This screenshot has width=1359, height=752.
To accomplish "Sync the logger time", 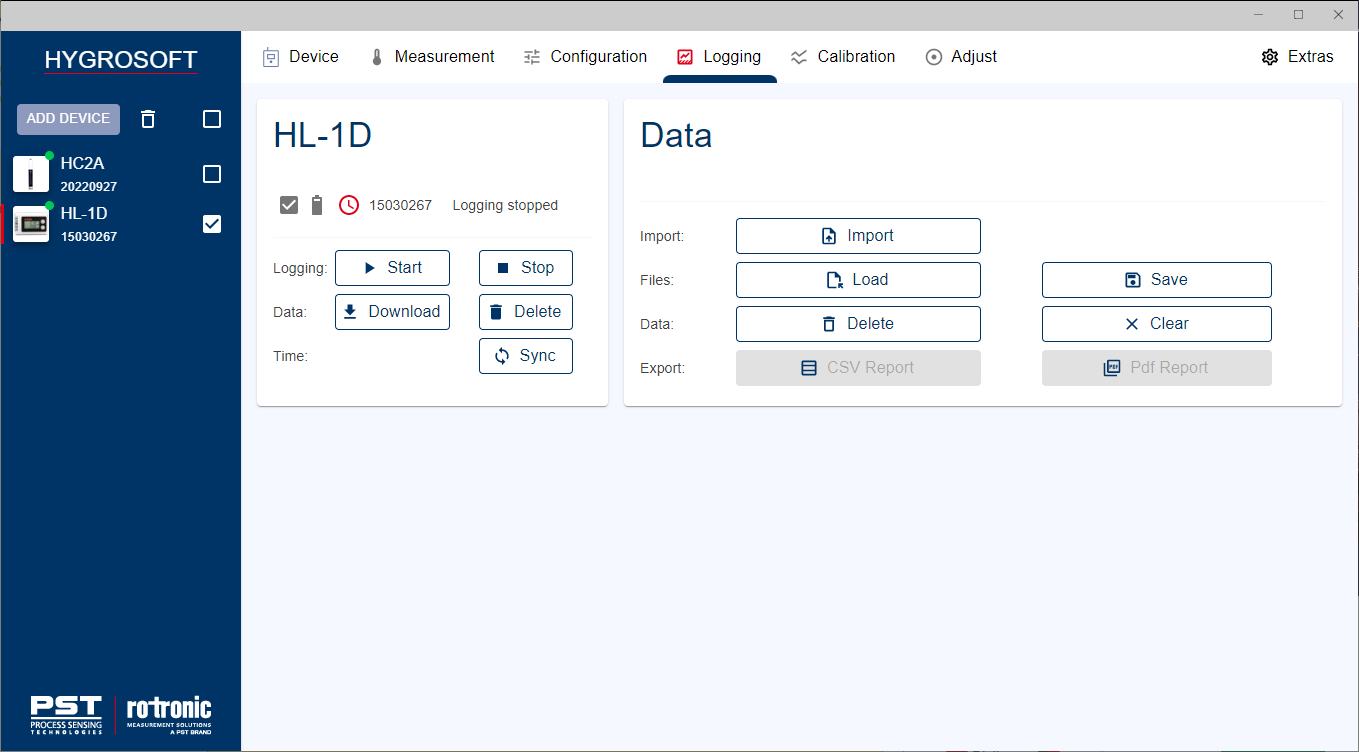I will (x=526, y=356).
